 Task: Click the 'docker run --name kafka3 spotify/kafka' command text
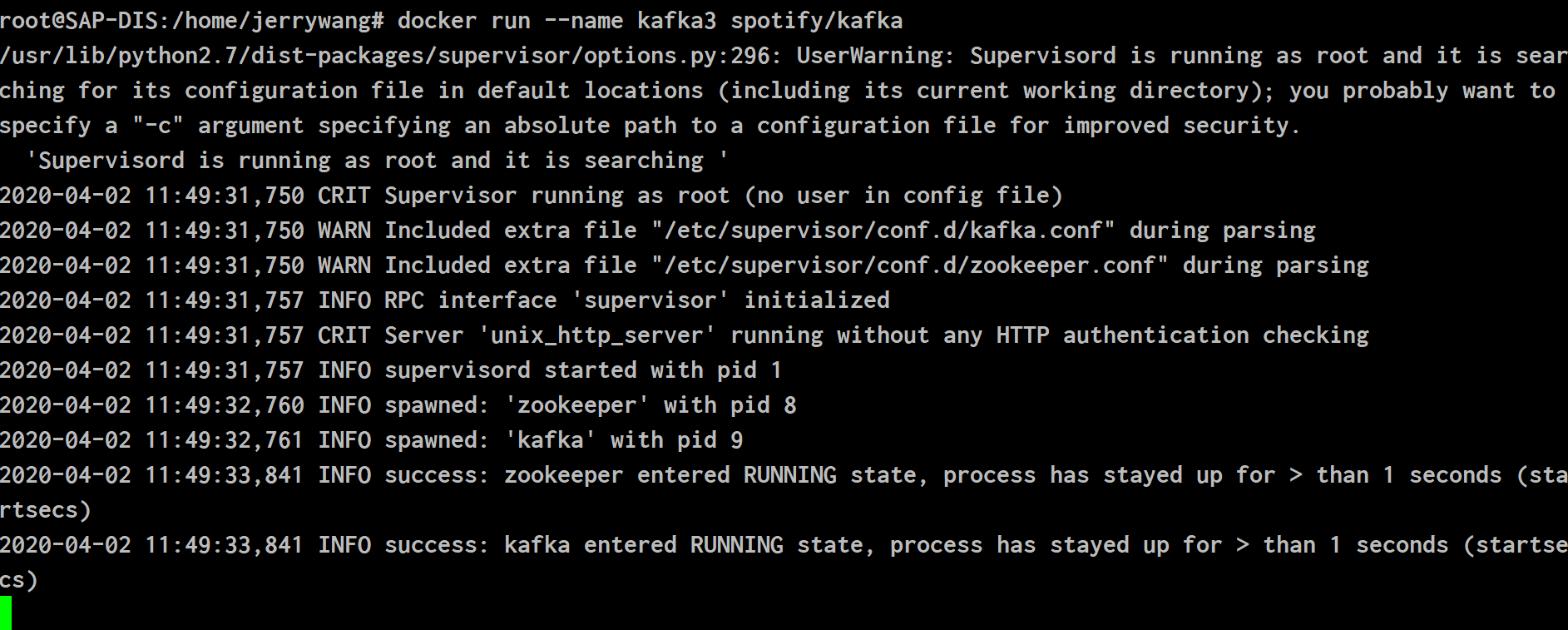click(650, 21)
